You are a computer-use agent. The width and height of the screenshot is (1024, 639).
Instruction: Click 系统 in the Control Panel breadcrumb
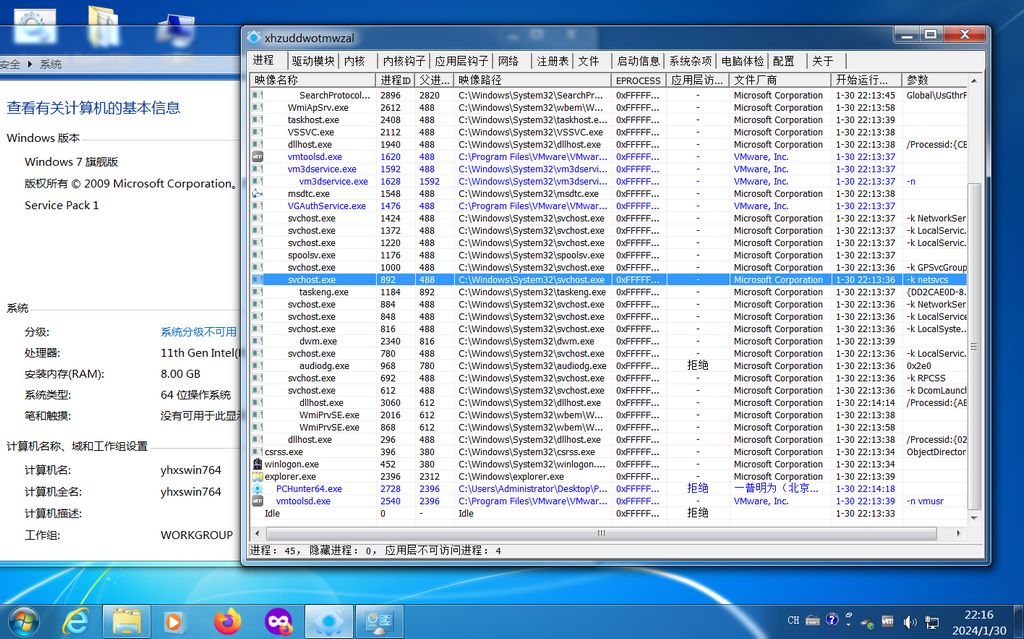pyautogui.click(x=51, y=64)
